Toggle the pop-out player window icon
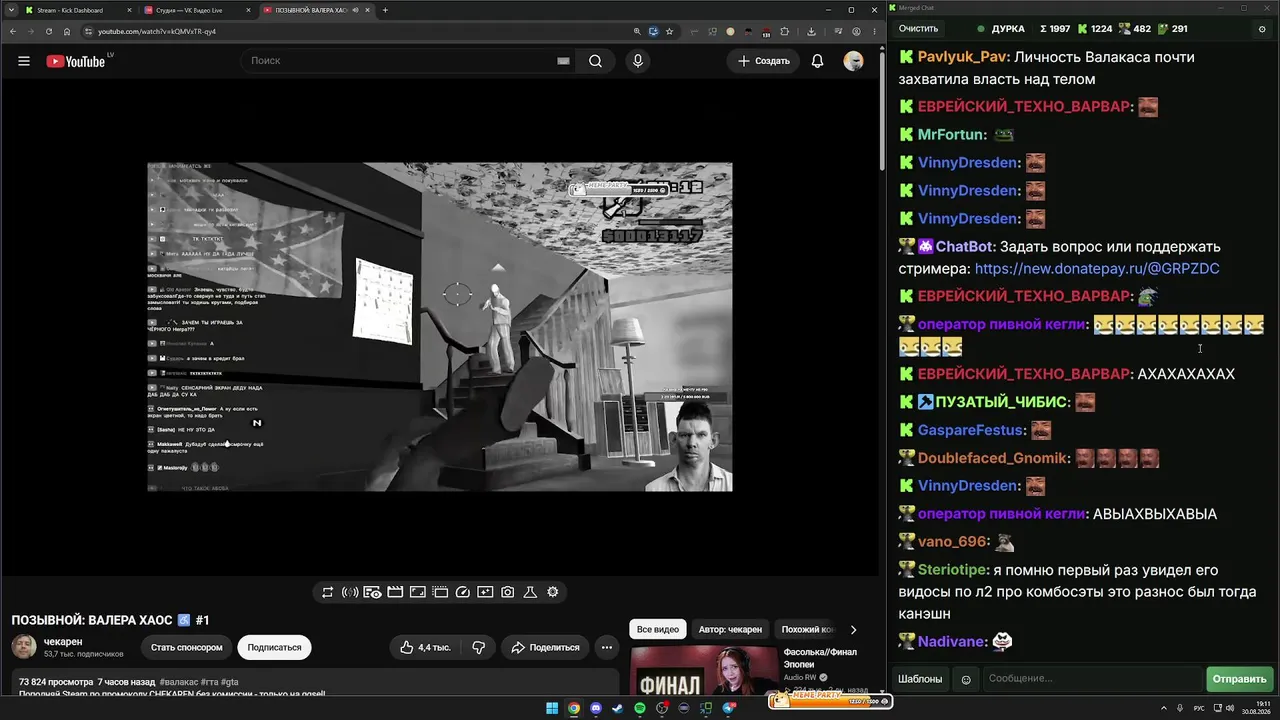This screenshot has height=720, width=1280. (x=440, y=592)
